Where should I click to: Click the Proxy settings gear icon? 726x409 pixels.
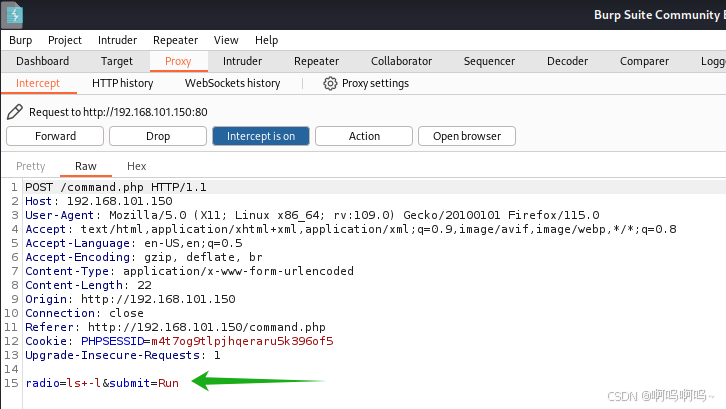(x=330, y=83)
